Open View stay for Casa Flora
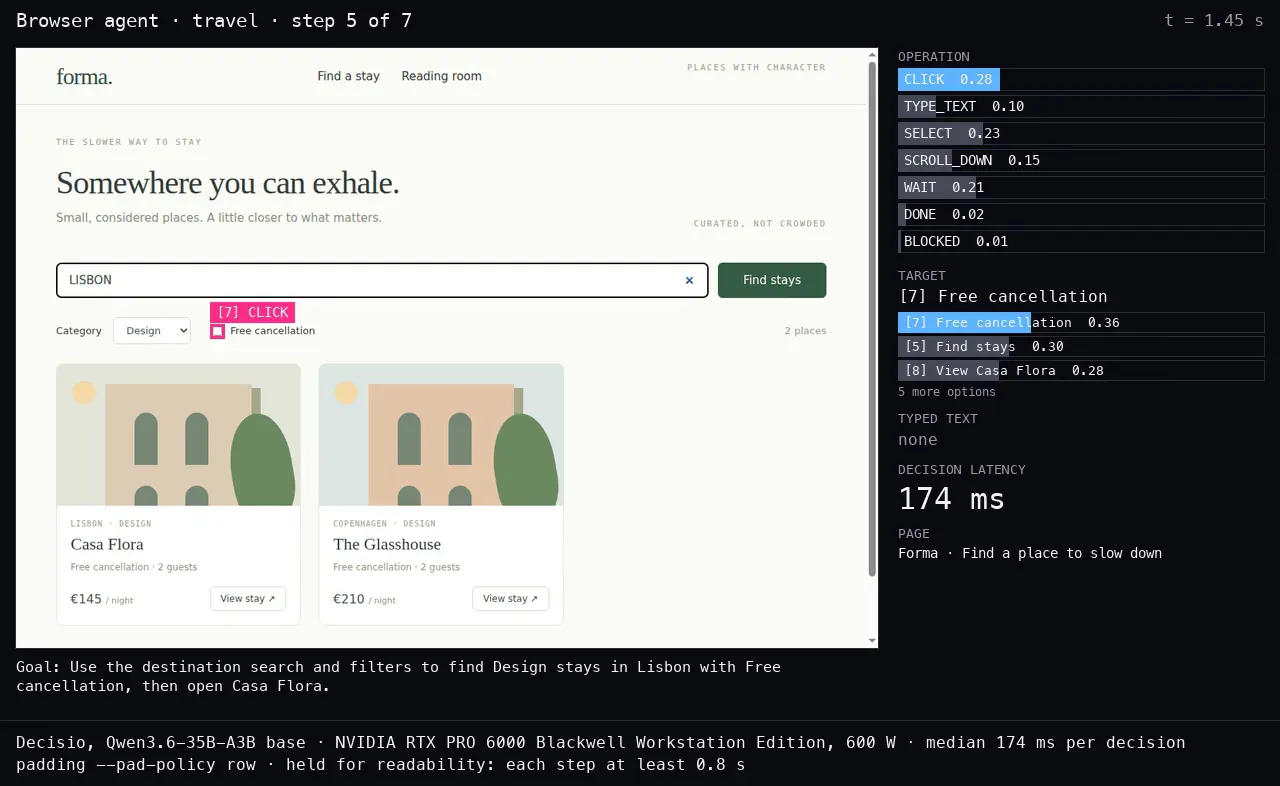This screenshot has height=786, width=1280. coord(248,599)
